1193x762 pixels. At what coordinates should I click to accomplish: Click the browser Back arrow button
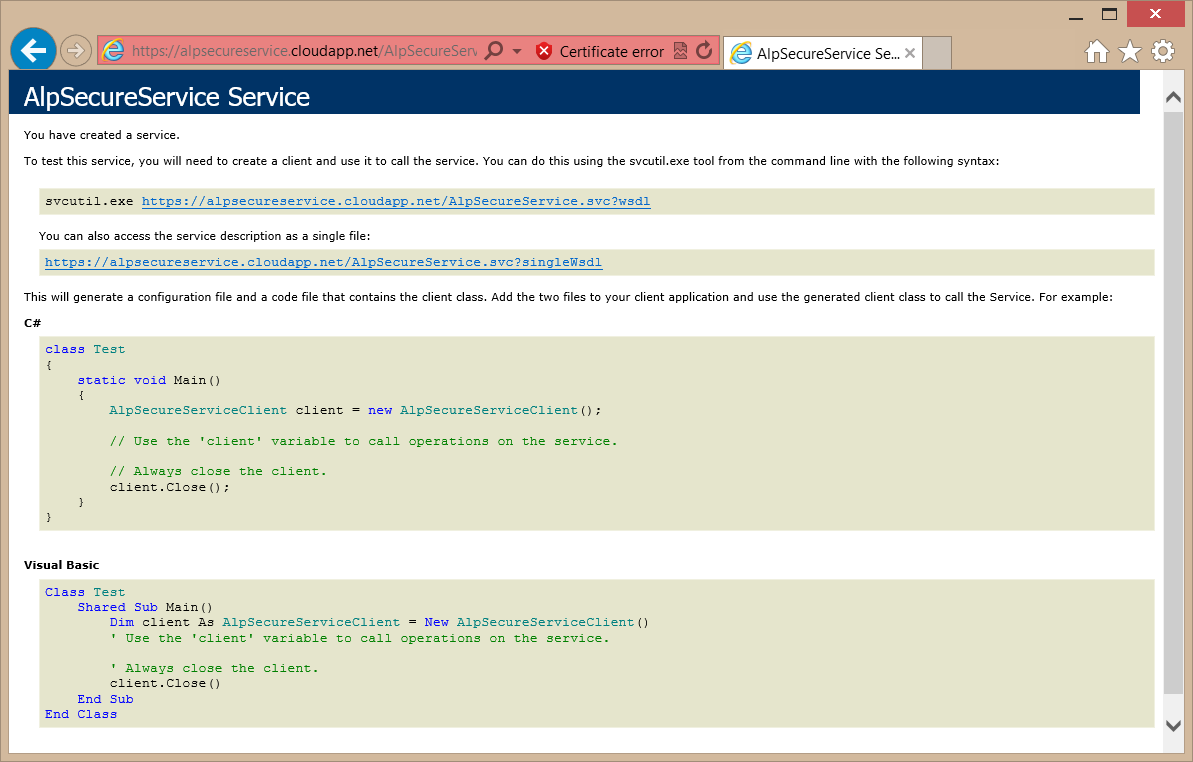[x=33, y=49]
